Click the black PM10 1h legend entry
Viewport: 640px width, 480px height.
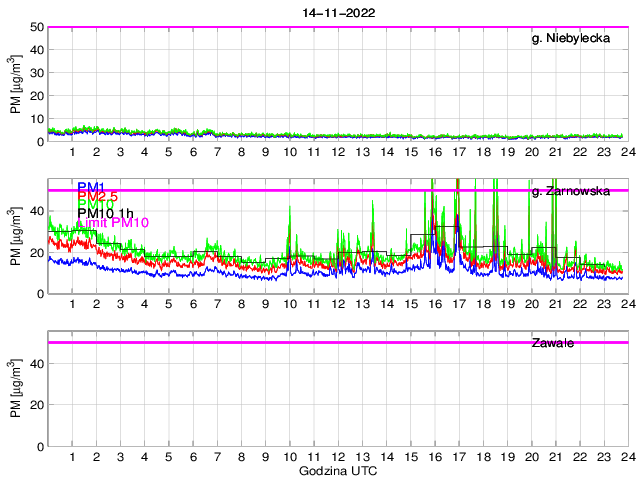106,212
